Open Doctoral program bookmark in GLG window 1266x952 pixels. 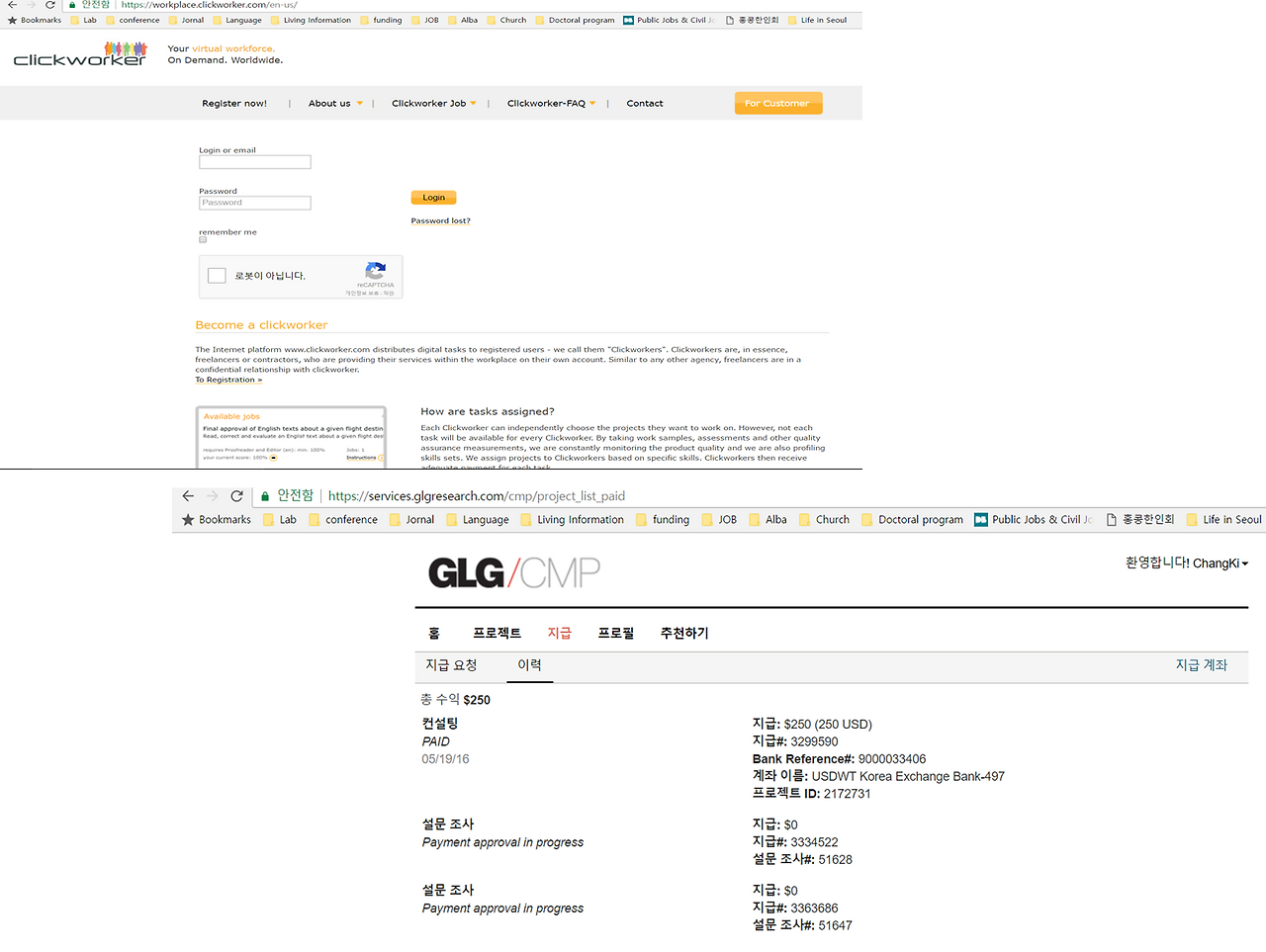tap(912, 520)
